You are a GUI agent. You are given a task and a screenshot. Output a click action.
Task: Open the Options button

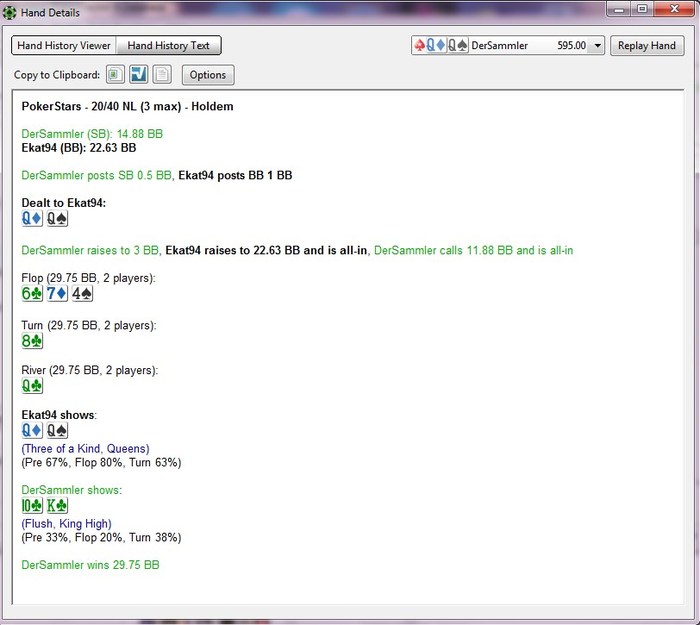208,75
